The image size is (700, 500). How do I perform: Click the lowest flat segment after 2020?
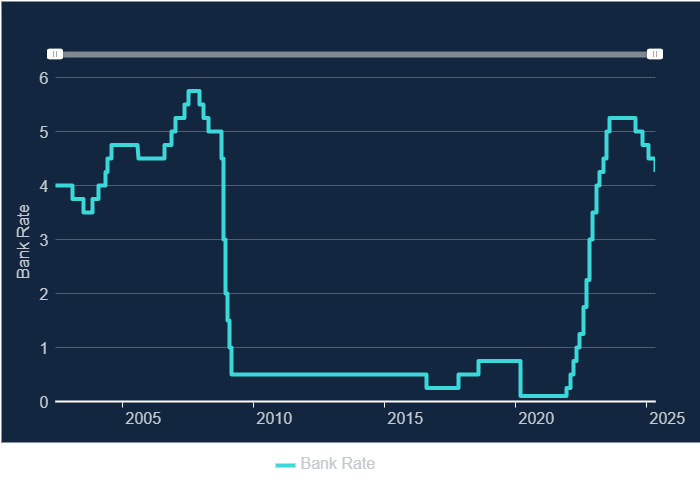[x=543, y=396]
